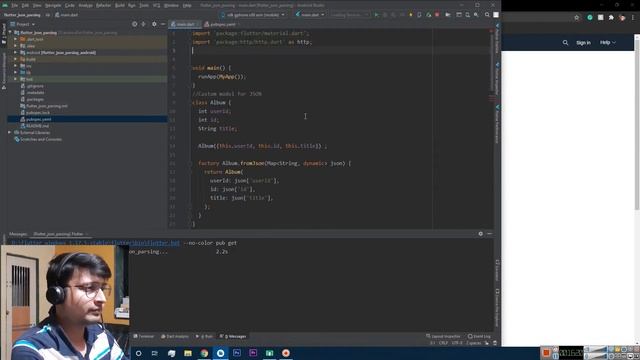Open the Layout Inspector button
Screen dimensions: 640x360
443,336
